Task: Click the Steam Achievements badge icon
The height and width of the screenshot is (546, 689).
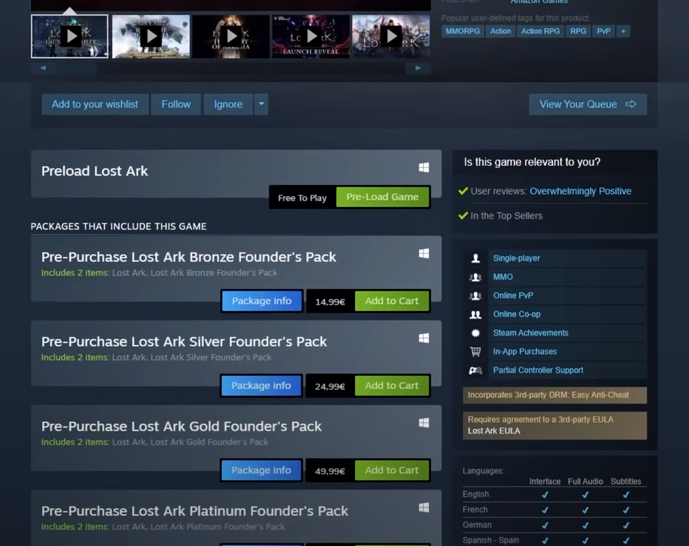Action: pyautogui.click(x=475, y=333)
